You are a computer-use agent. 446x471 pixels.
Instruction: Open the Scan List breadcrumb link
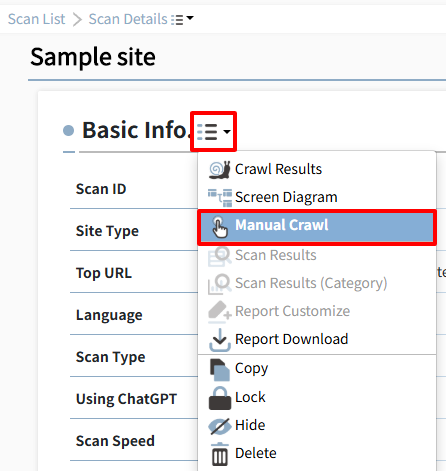(37, 19)
